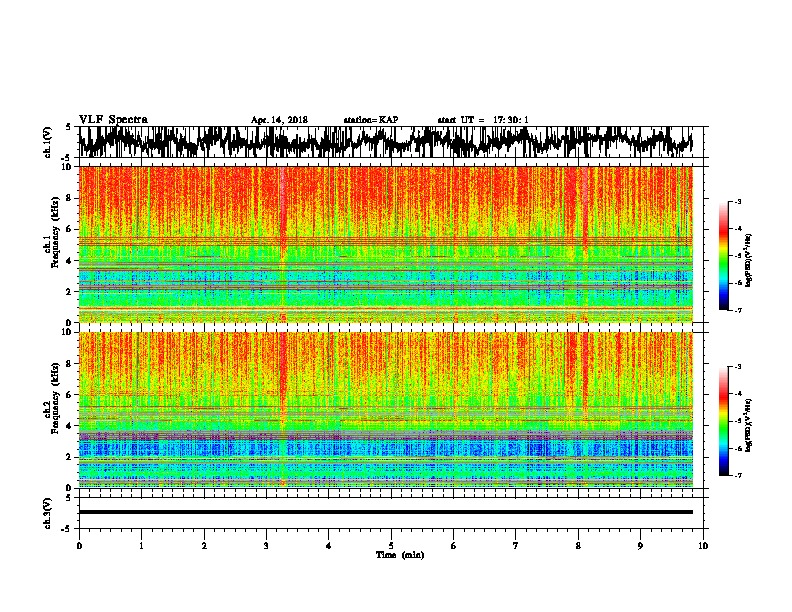Click time axis tick label "7"
792x612 pixels.
pos(516,545)
